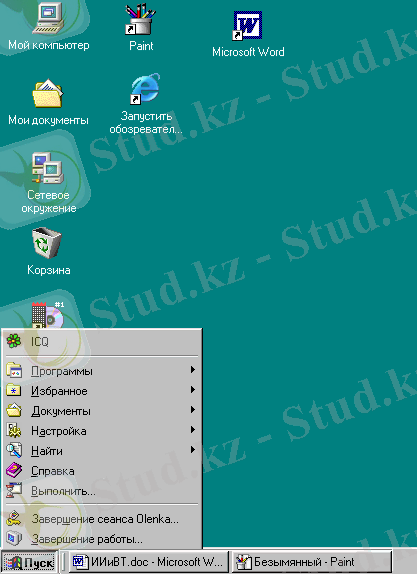
Task: Select Завершение сеанса Olenka... entry
Action: (x=102, y=519)
